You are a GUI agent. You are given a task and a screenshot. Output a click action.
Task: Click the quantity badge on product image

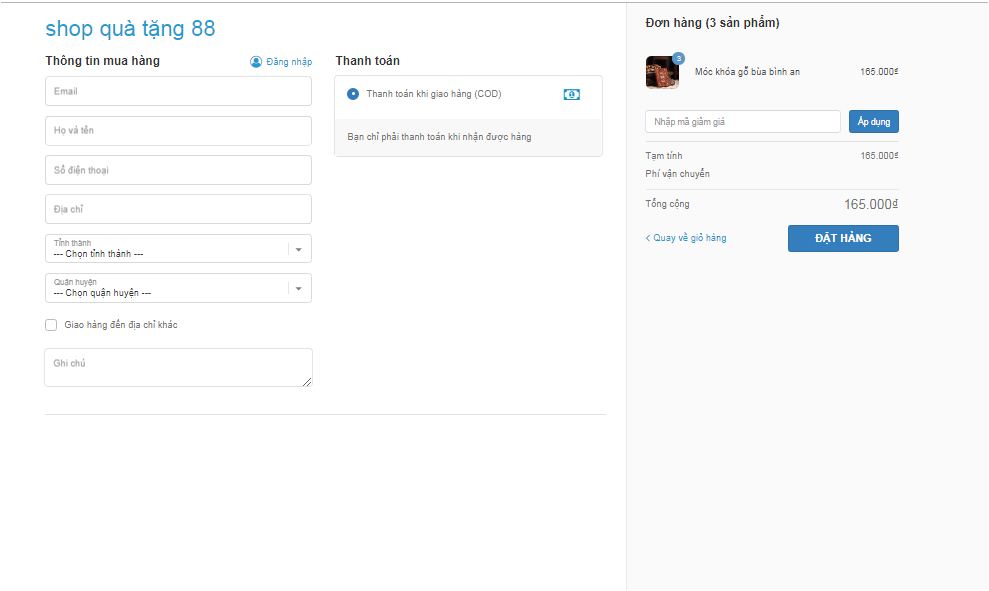pos(679,59)
